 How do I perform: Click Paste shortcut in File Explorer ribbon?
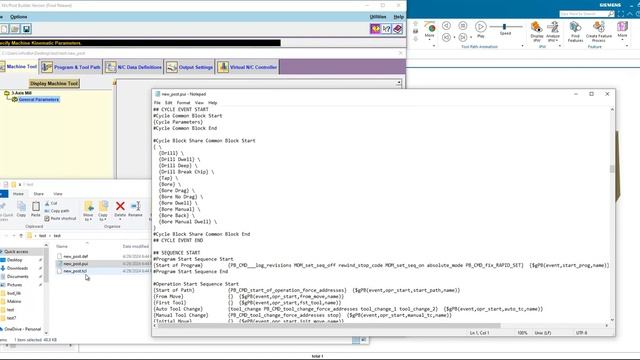click(x=60, y=218)
